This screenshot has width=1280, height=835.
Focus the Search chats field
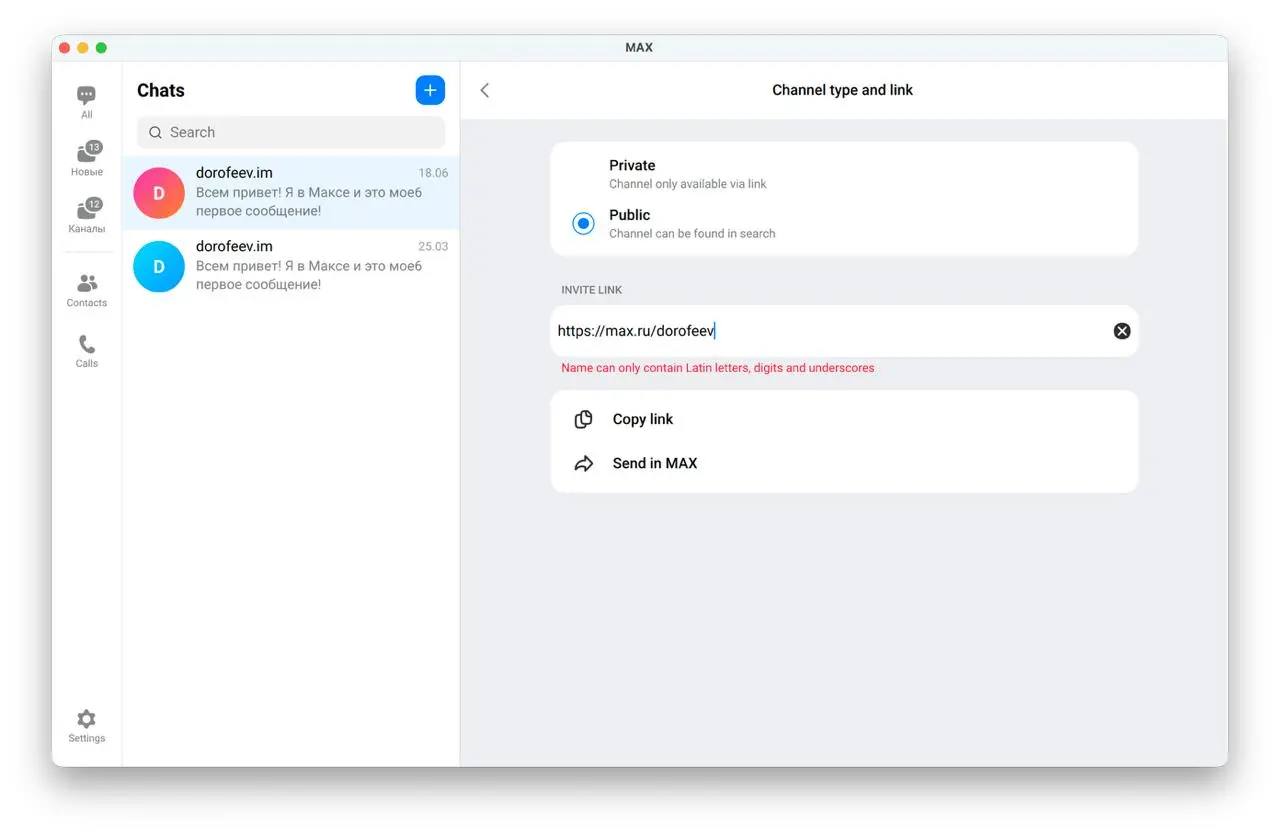291,132
